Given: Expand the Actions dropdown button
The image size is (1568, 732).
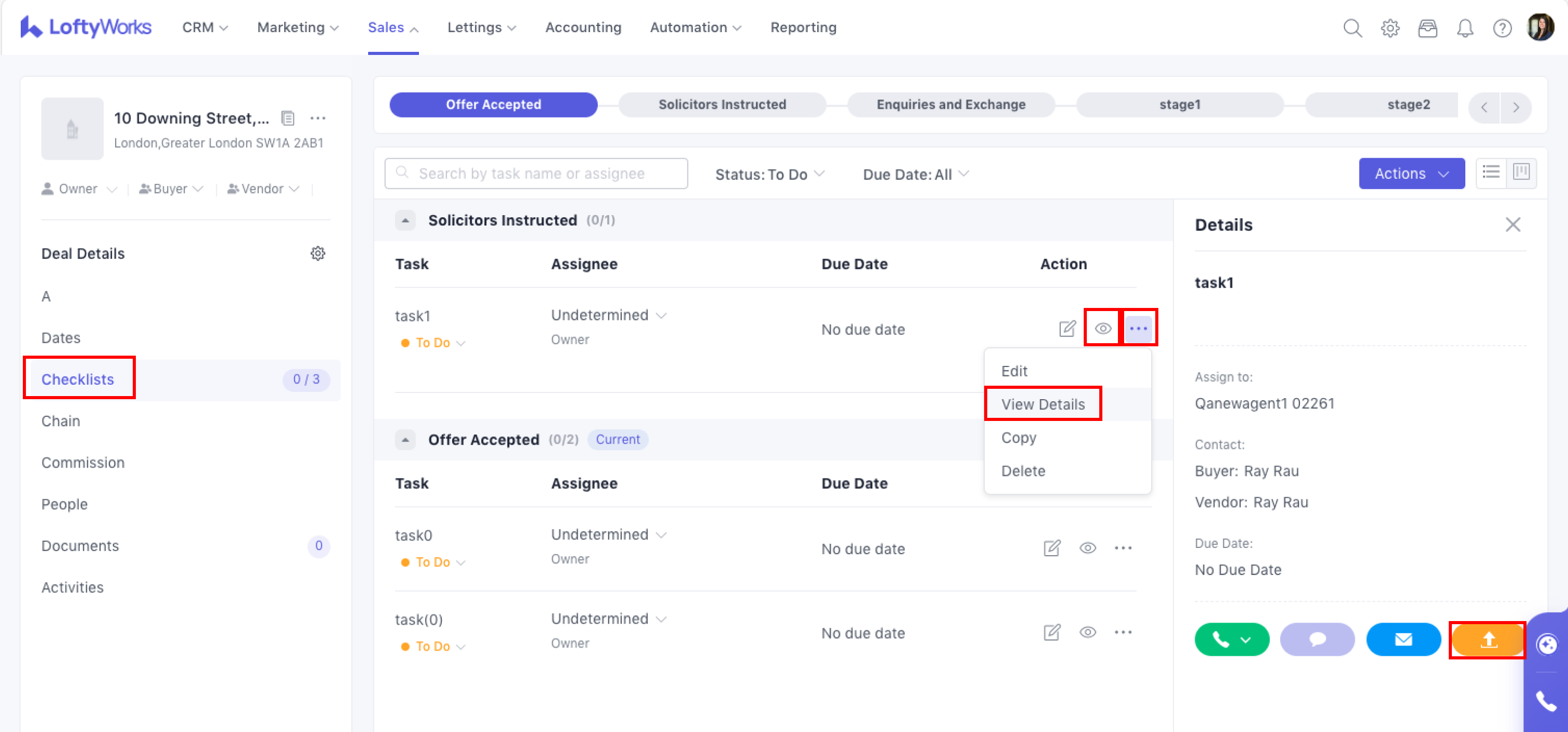Looking at the screenshot, I should (1411, 174).
